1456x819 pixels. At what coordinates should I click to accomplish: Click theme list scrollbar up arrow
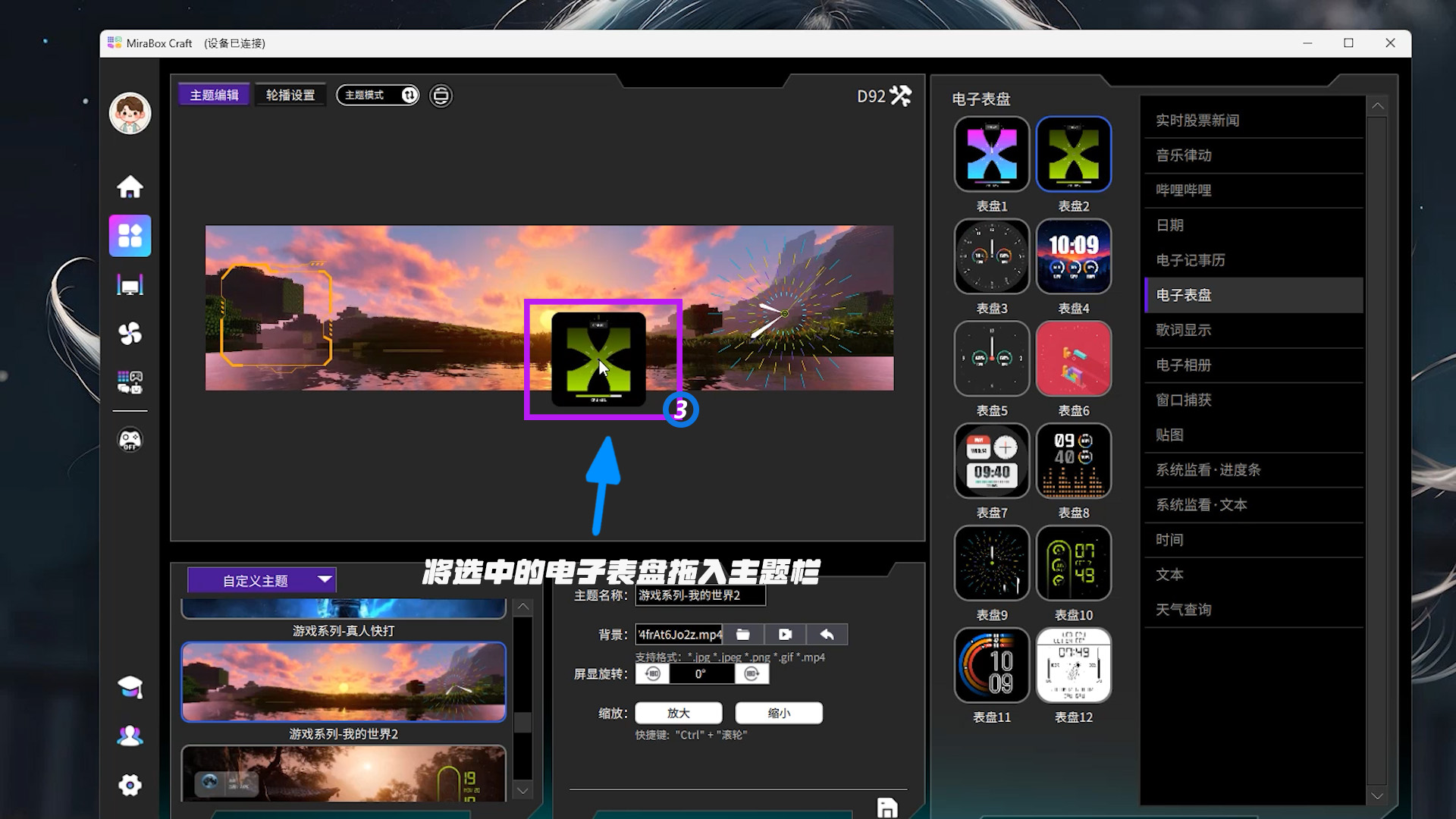(x=522, y=607)
